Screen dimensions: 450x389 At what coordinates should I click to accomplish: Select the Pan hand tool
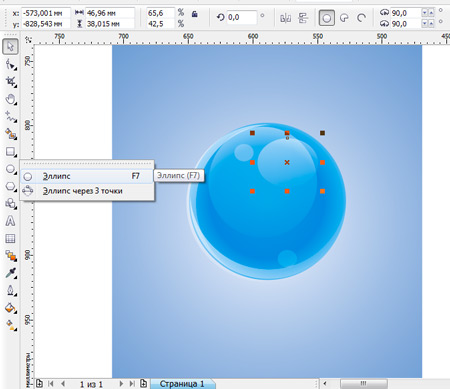click(10, 99)
